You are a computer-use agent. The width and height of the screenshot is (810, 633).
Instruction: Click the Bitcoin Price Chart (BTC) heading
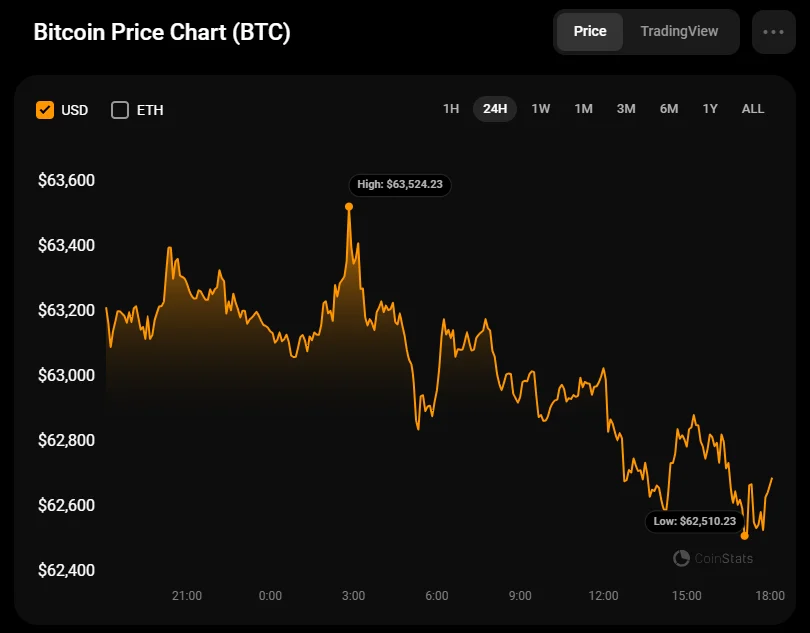click(162, 32)
